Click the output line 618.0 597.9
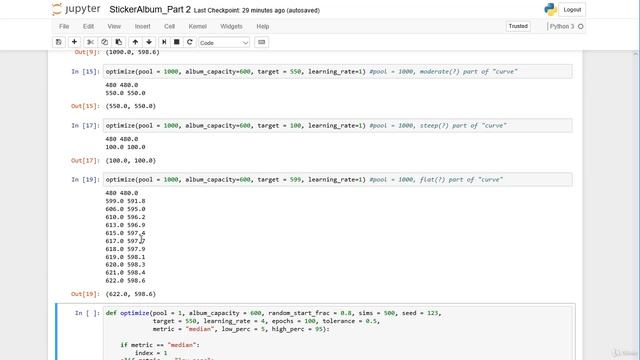The height and width of the screenshot is (360, 640). coord(125,249)
